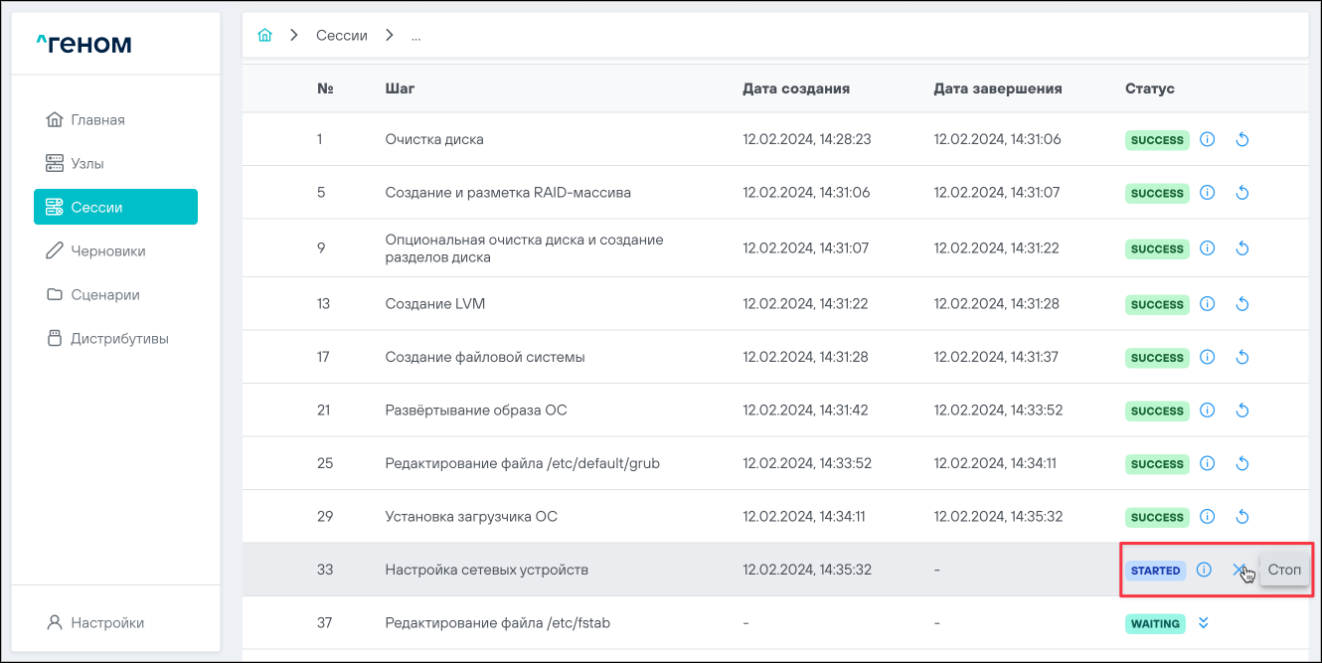Click the home icon in breadcrumb
Screen dimensions: 1322x663
(x=265, y=35)
